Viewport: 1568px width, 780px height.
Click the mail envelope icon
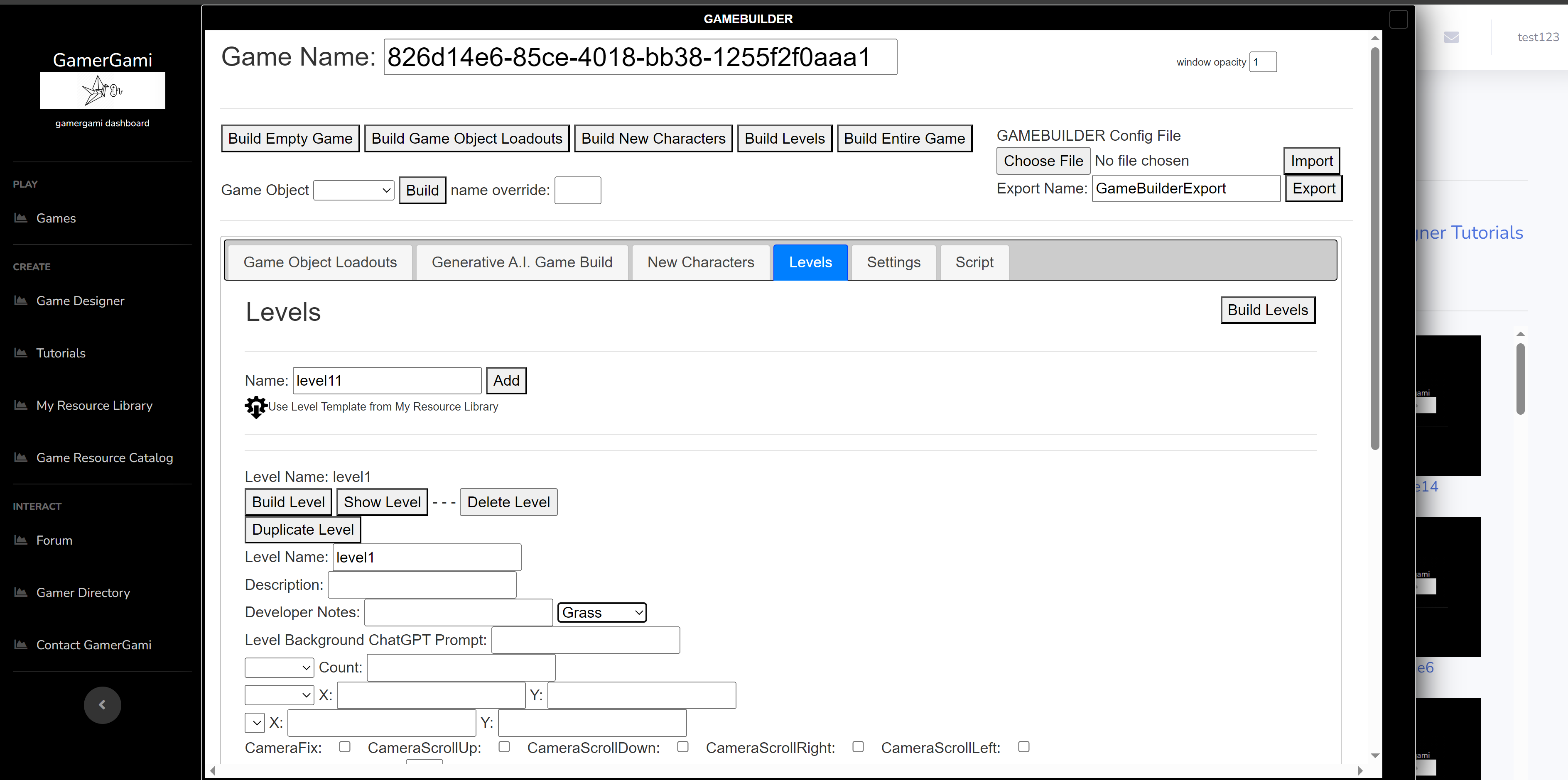coord(1451,37)
